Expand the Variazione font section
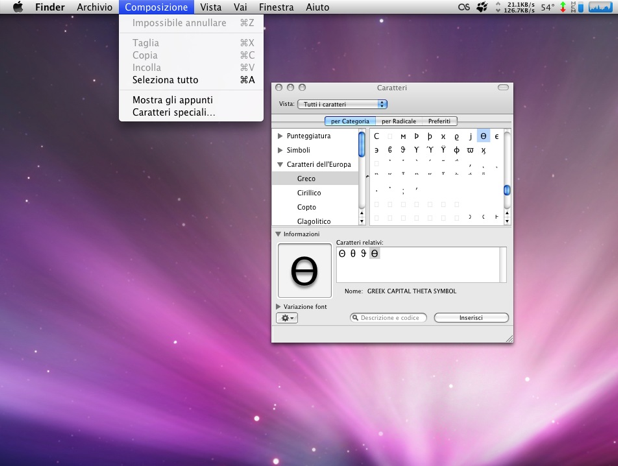The image size is (618, 466). point(278,306)
